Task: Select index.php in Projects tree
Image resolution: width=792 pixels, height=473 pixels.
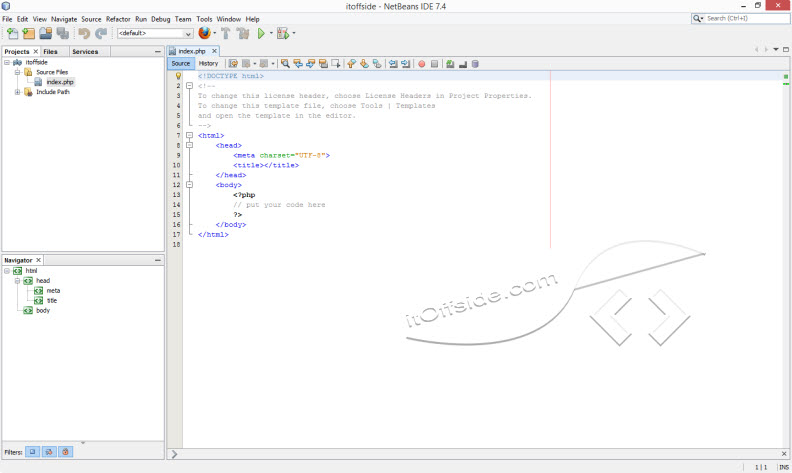Action: pyautogui.click(x=60, y=82)
